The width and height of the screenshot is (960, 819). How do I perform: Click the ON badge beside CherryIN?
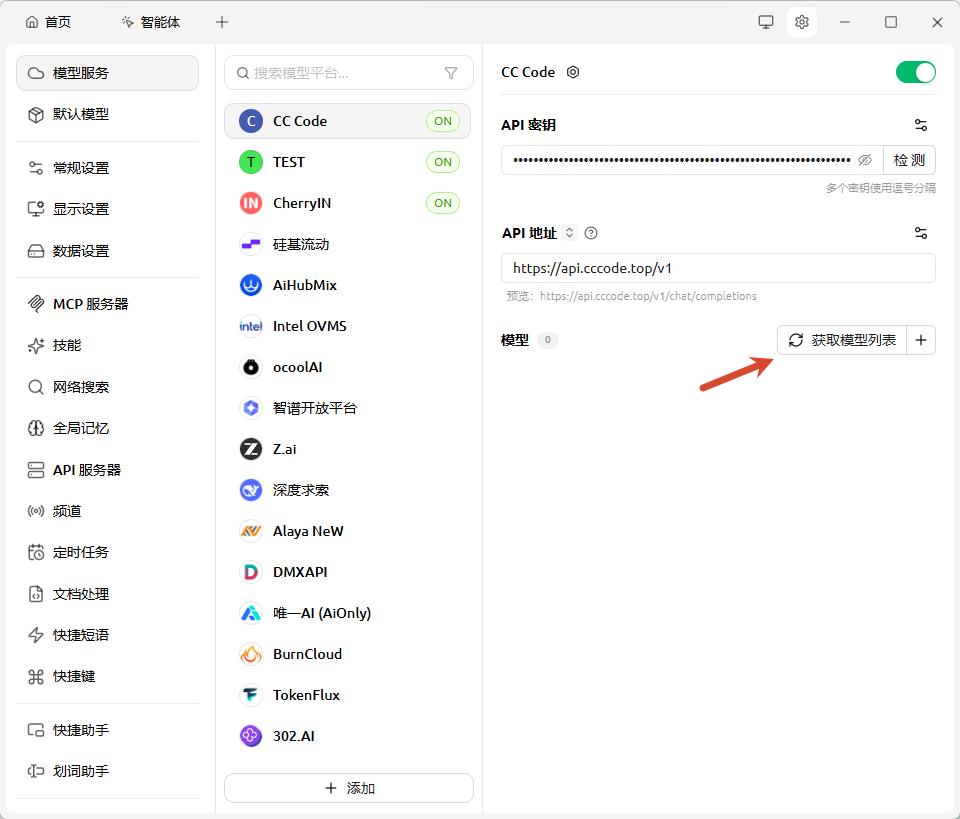(x=443, y=203)
